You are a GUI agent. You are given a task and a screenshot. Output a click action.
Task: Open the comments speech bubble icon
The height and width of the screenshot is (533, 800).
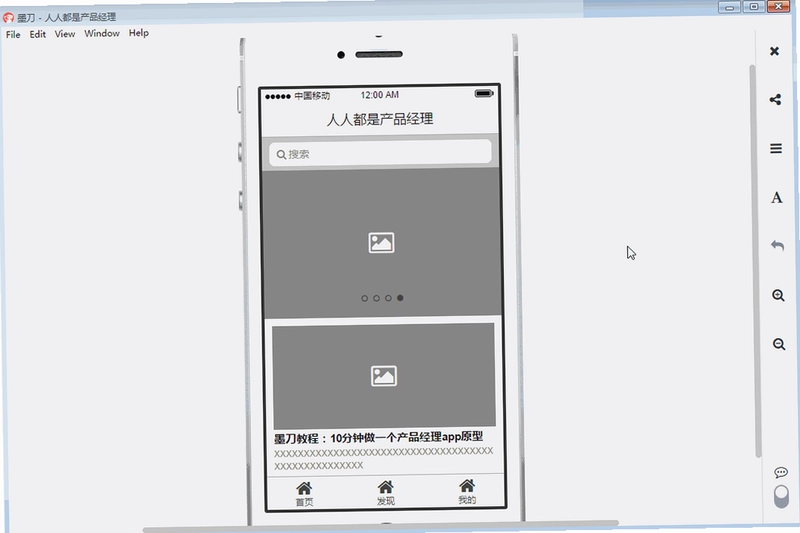(781, 473)
